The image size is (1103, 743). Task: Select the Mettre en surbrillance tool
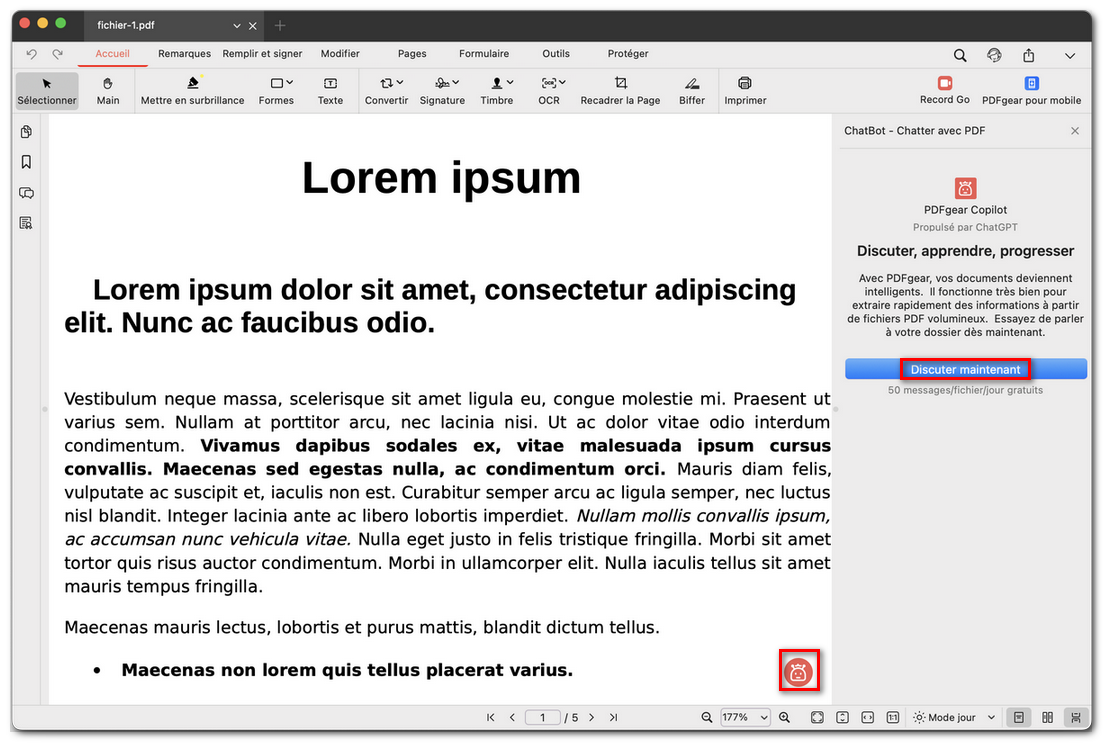192,90
